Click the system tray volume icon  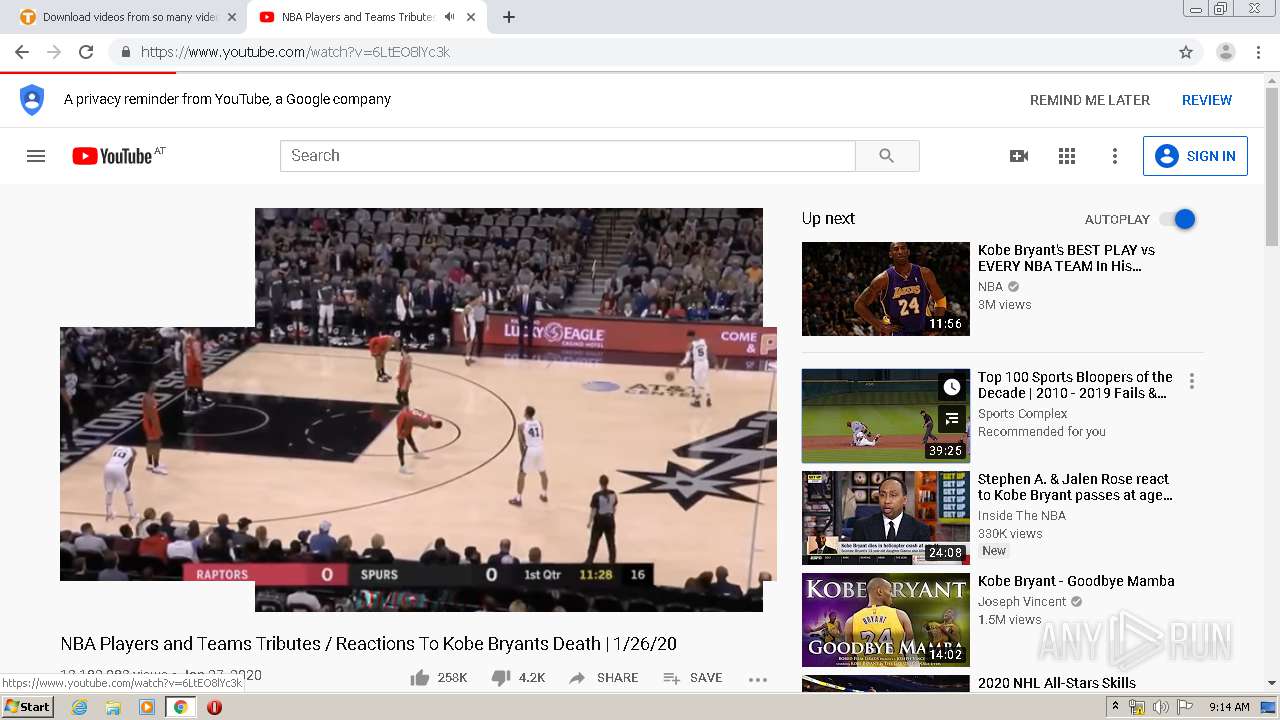pyautogui.click(x=1160, y=707)
